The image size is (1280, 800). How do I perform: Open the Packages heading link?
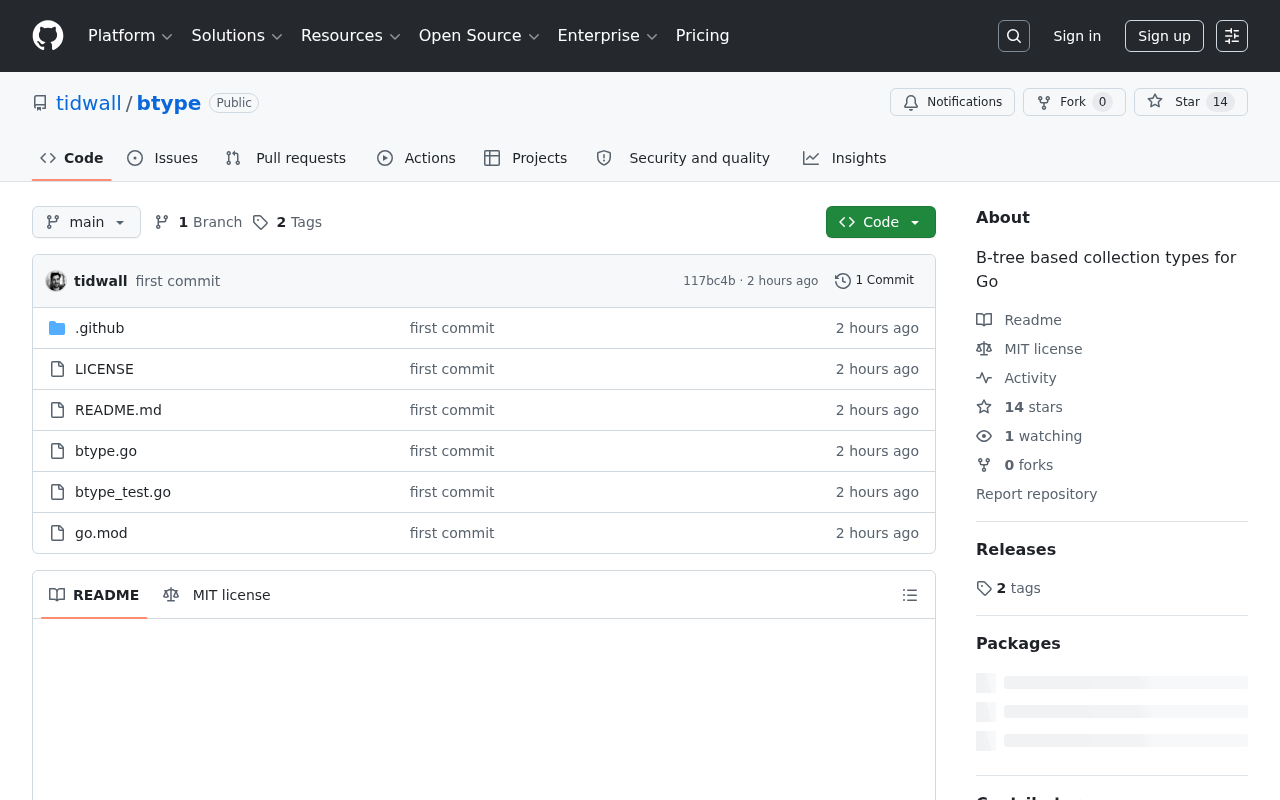[x=1018, y=643]
